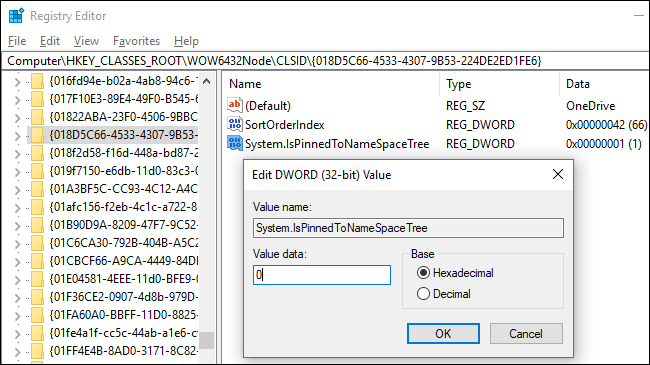
Task: Cancel the DWORD edit dialog
Action: pos(526,333)
